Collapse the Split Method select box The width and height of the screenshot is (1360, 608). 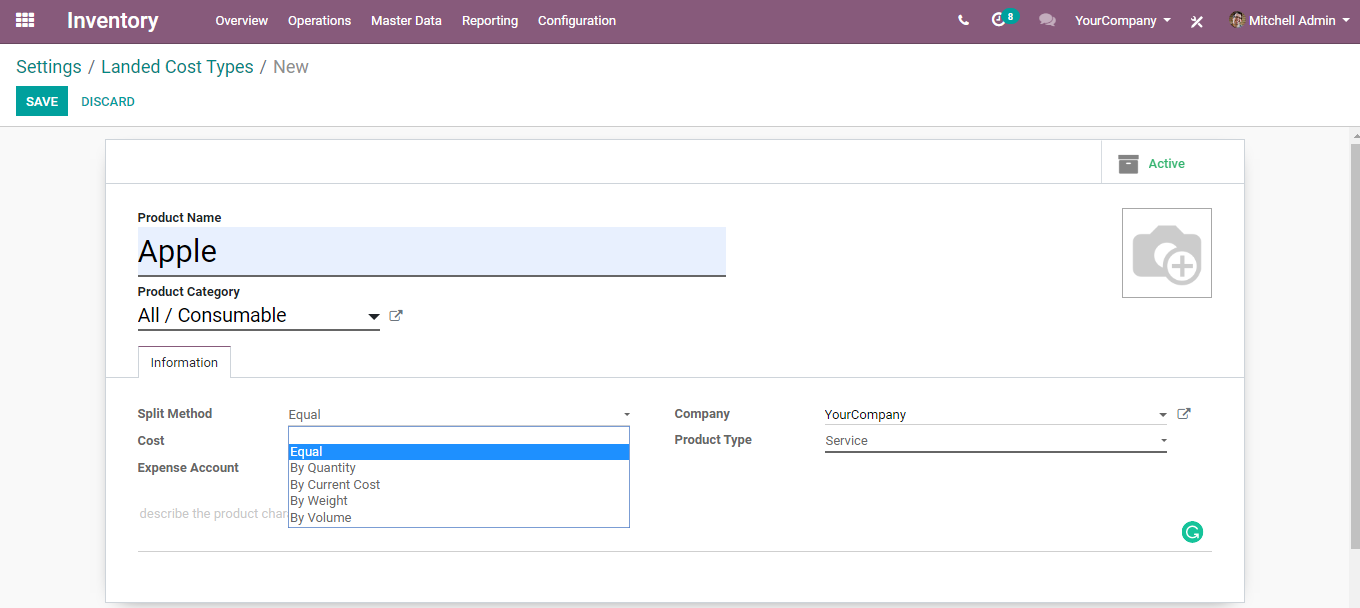460,414
